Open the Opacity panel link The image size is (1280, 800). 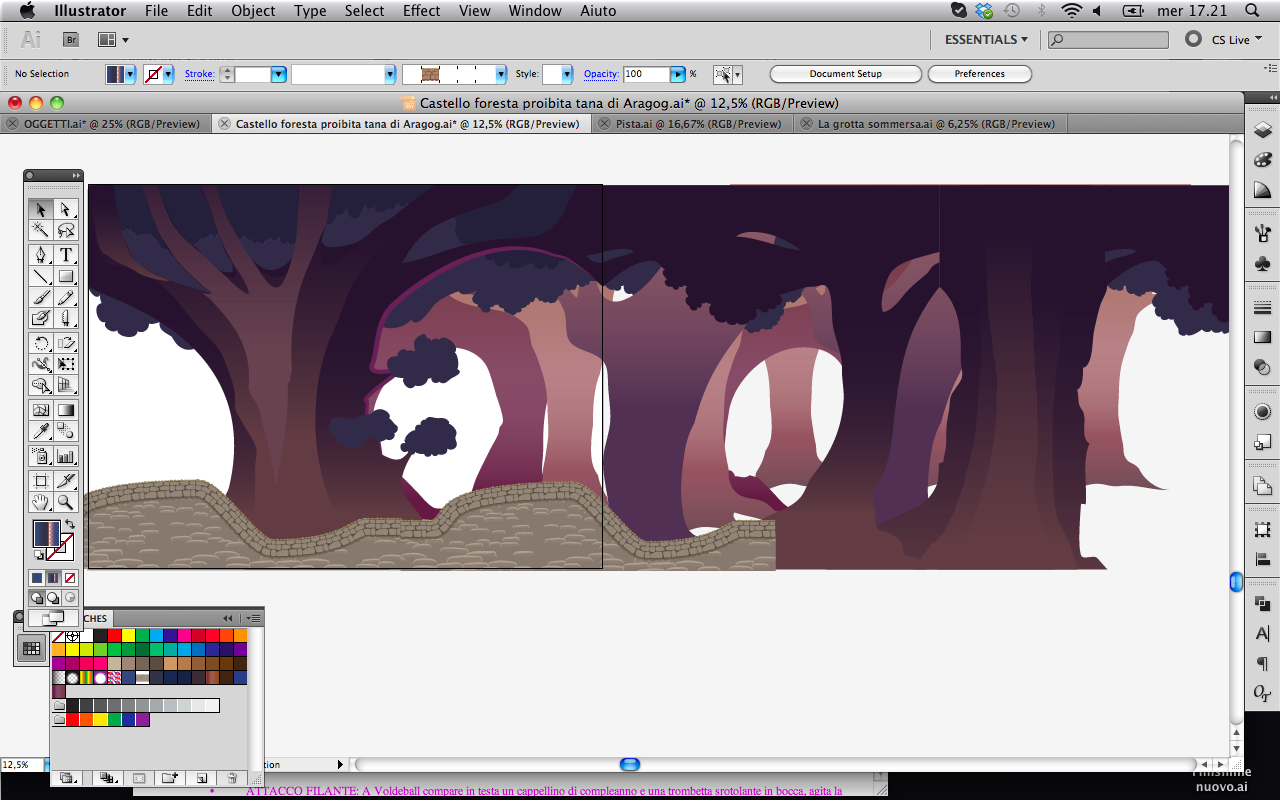601,74
